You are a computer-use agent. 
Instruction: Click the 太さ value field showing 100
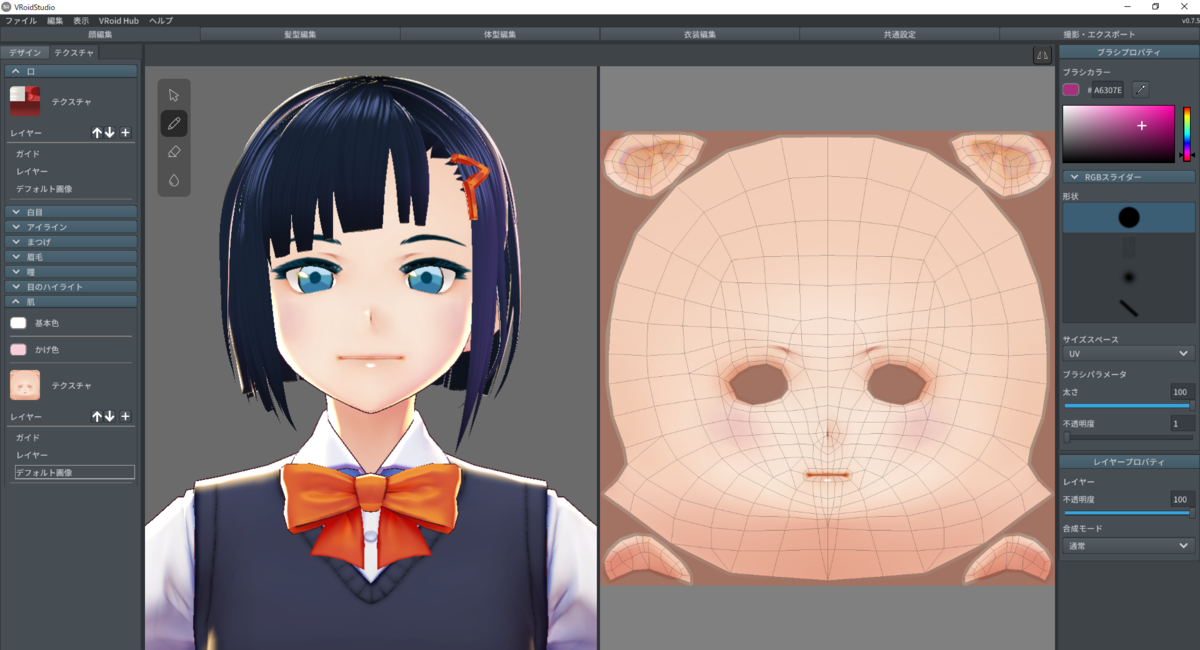coord(1181,392)
